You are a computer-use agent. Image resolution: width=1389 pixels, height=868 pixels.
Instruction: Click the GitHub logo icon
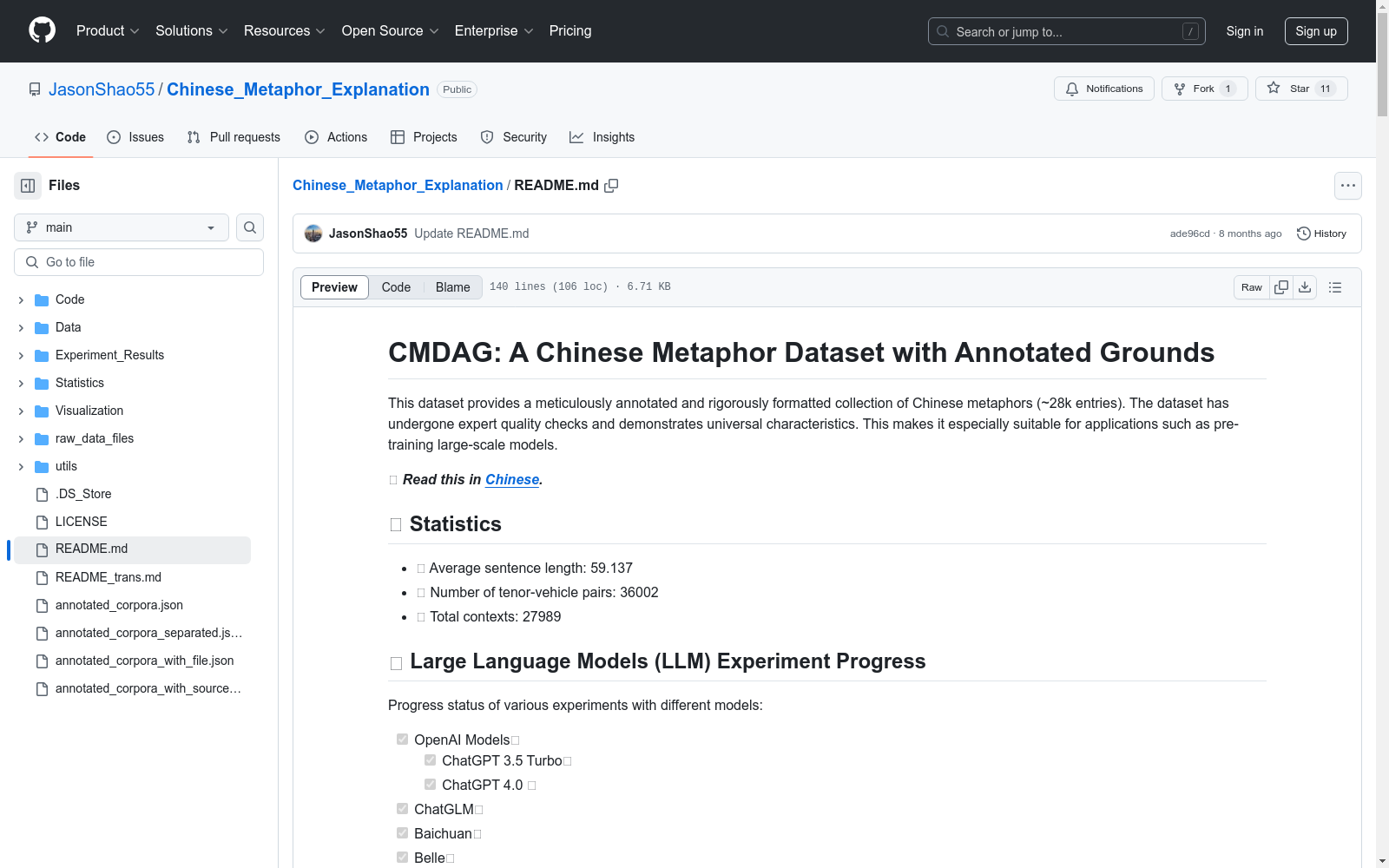(42, 30)
